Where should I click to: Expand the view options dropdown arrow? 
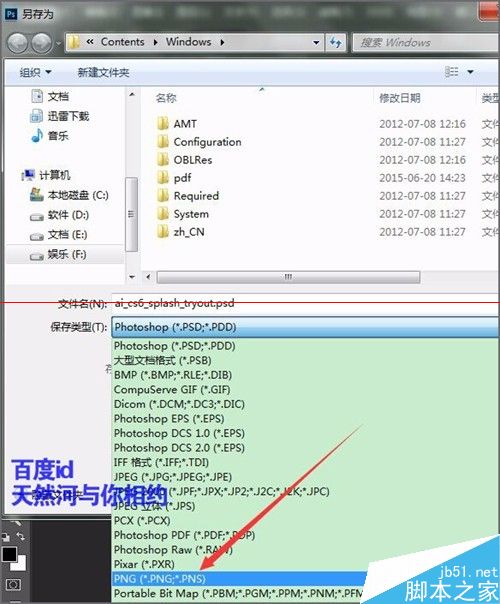coord(470,72)
